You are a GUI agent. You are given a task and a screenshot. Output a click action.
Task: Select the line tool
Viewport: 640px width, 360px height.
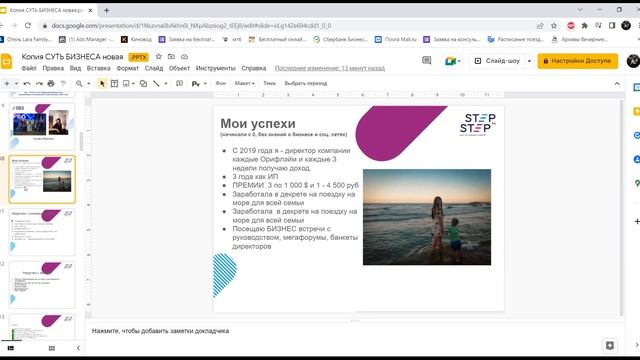(x=156, y=83)
